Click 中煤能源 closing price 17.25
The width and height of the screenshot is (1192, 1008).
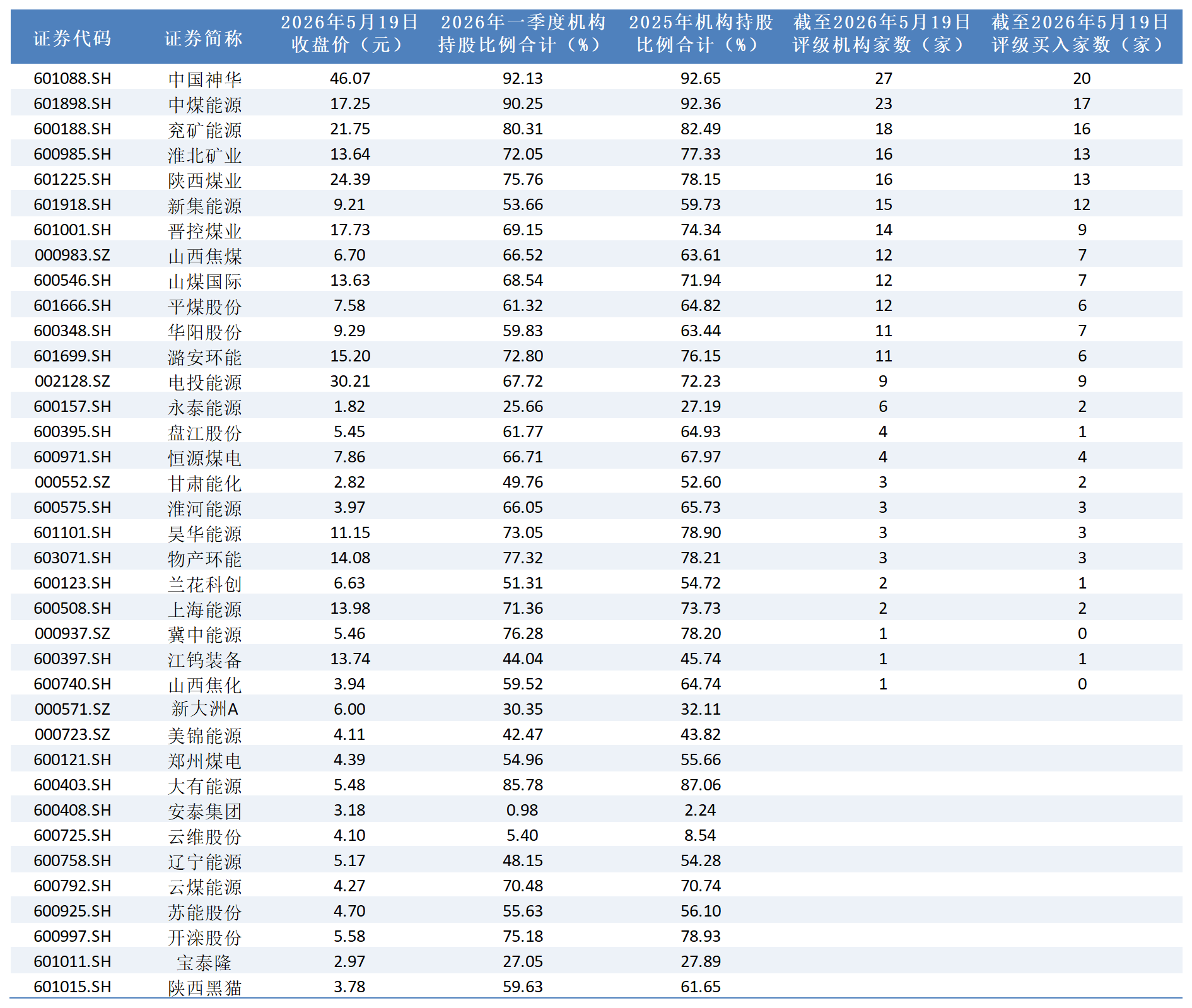click(x=350, y=104)
